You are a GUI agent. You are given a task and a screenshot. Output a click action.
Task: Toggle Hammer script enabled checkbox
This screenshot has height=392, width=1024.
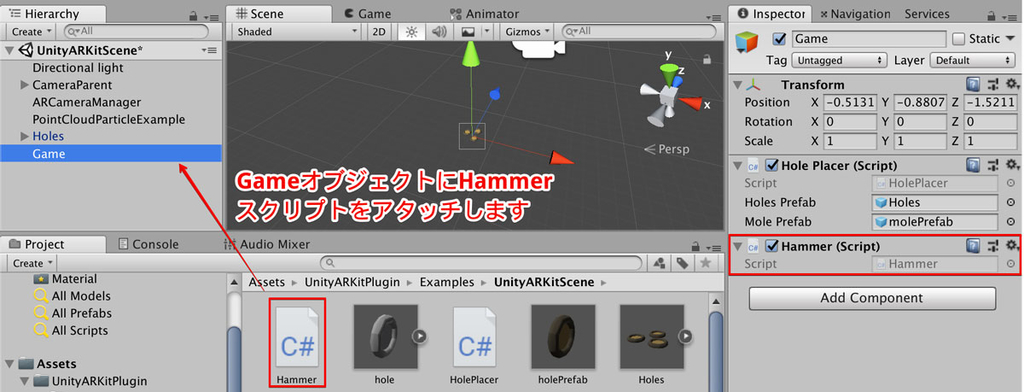pyautogui.click(x=772, y=246)
